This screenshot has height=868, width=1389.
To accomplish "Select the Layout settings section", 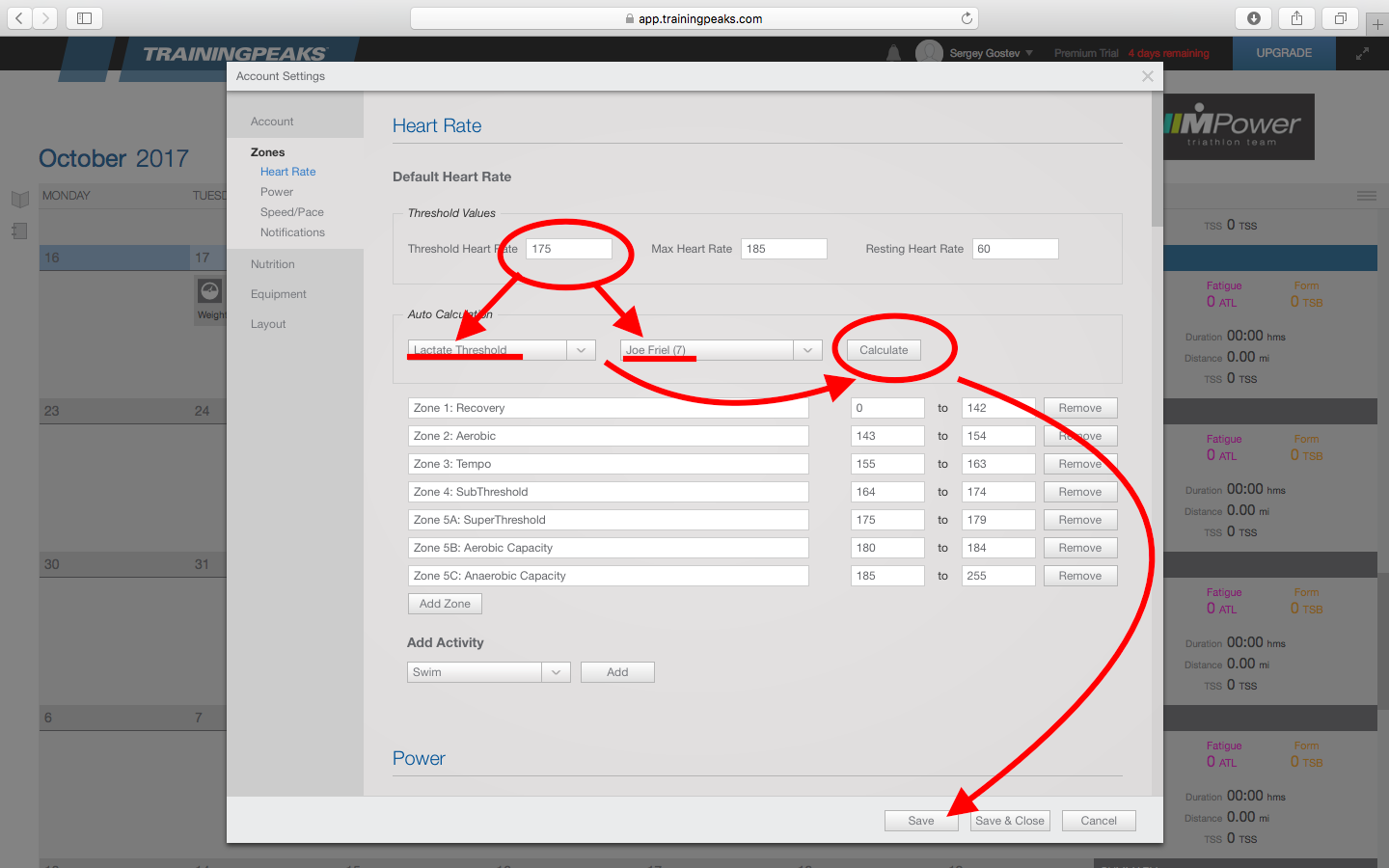I will coord(268,324).
